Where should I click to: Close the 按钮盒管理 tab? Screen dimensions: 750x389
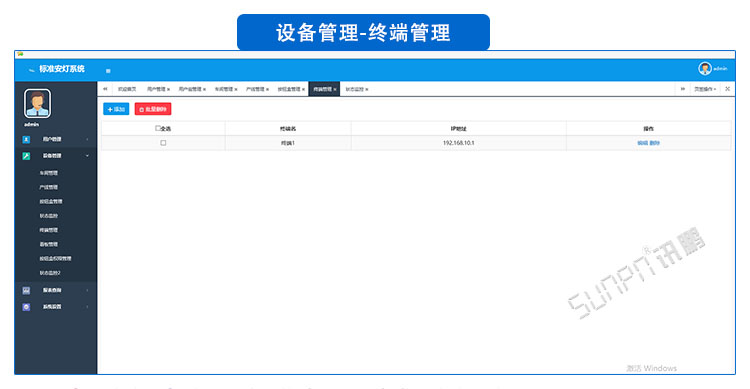[x=304, y=89]
